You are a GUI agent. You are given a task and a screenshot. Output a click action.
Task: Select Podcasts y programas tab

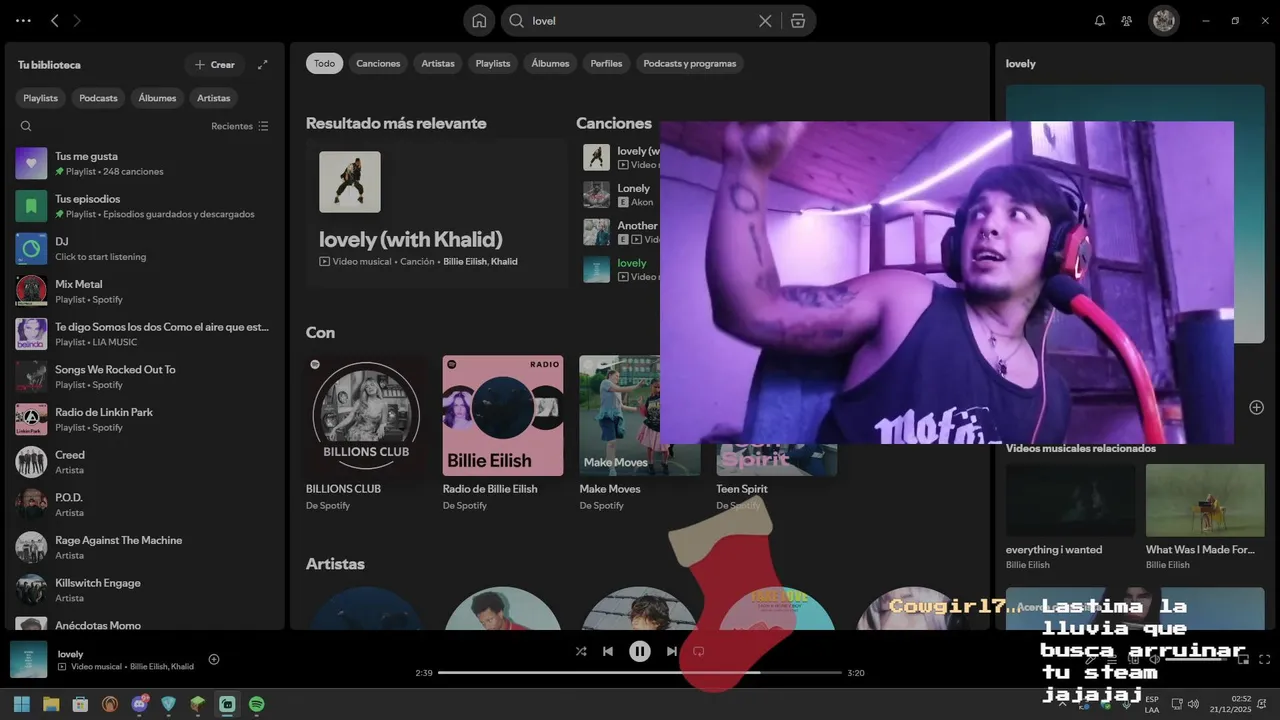pyautogui.click(x=690, y=63)
